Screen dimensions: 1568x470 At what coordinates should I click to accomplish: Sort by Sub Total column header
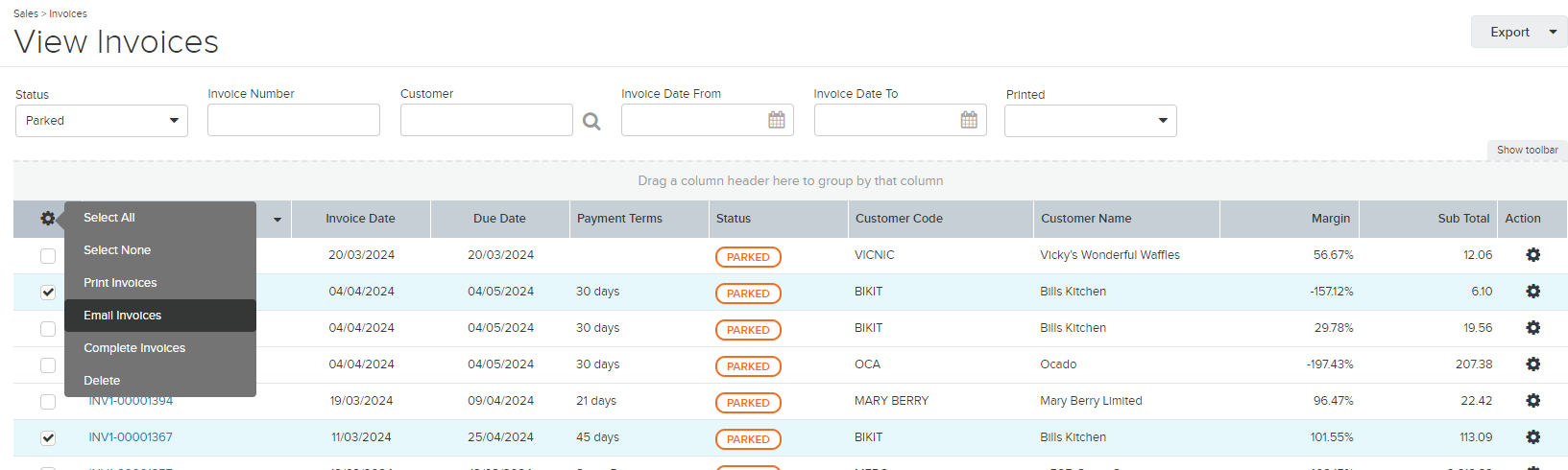[x=1428, y=219]
